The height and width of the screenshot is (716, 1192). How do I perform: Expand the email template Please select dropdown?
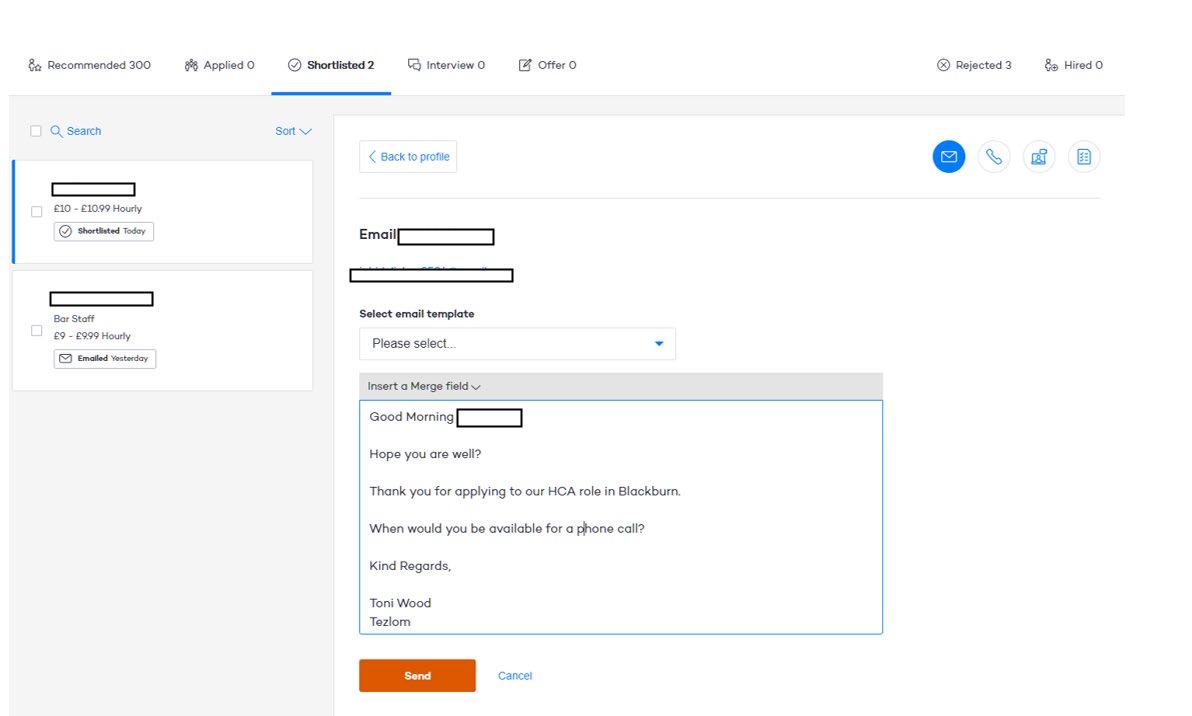(x=517, y=343)
